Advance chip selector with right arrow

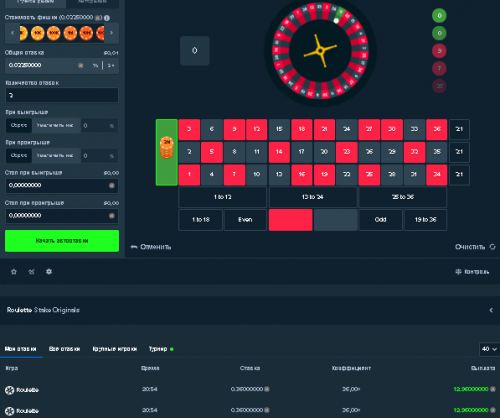(x=112, y=33)
